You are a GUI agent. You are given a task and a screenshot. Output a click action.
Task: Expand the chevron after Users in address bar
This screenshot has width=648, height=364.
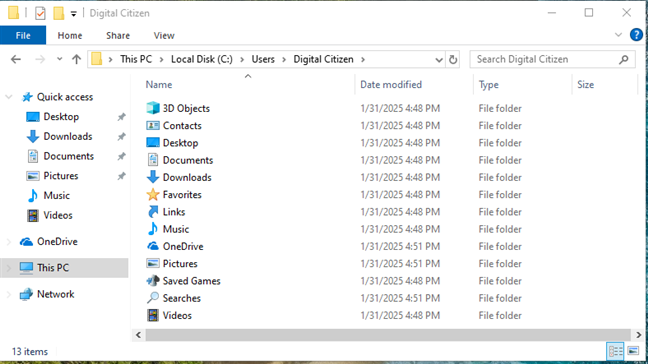(284, 59)
